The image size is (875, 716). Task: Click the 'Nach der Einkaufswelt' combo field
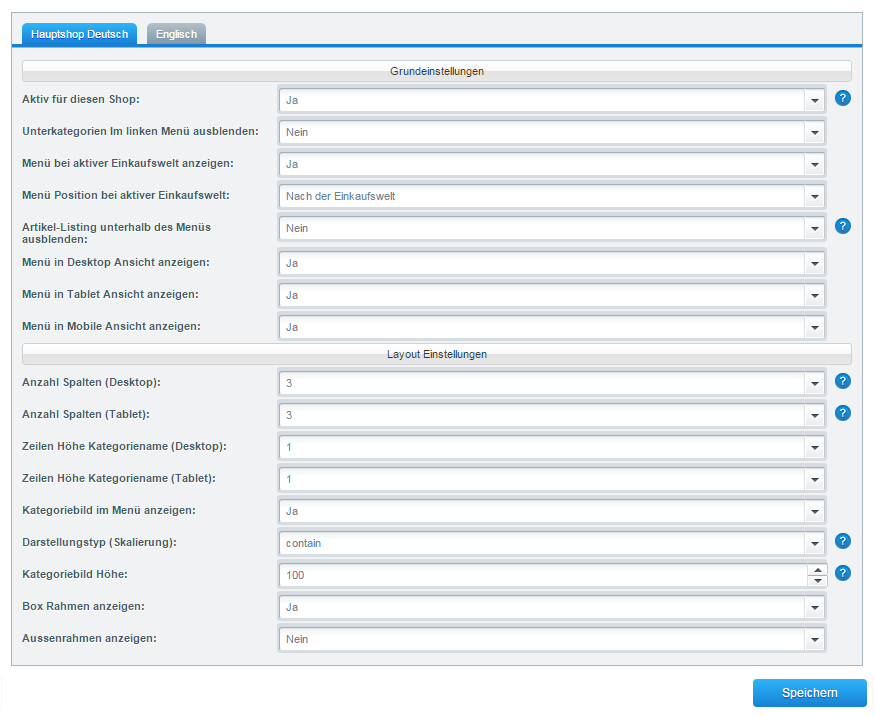(x=542, y=196)
